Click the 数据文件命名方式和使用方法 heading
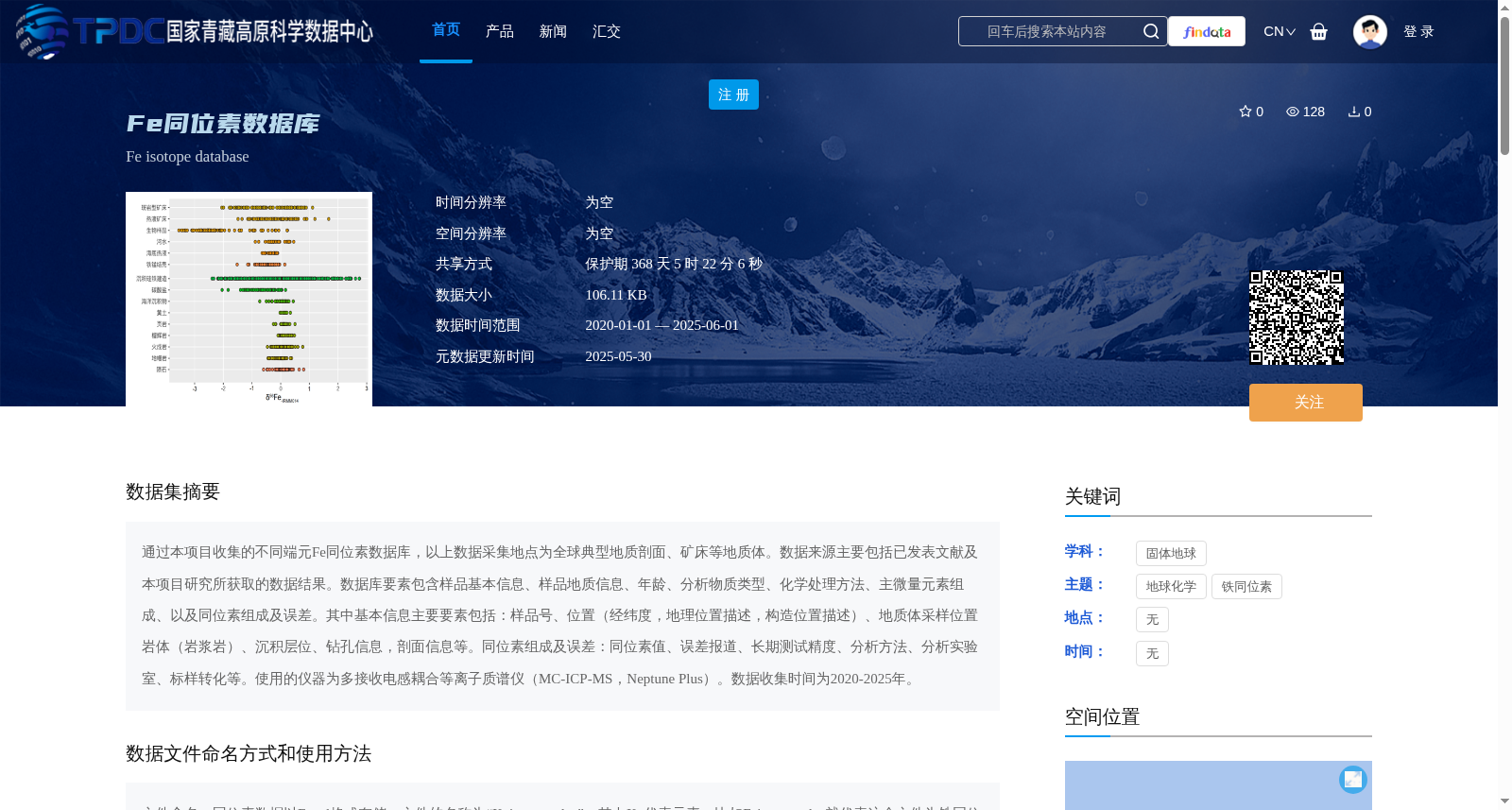The height and width of the screenshot is (810, 1512). pos(249,753)
